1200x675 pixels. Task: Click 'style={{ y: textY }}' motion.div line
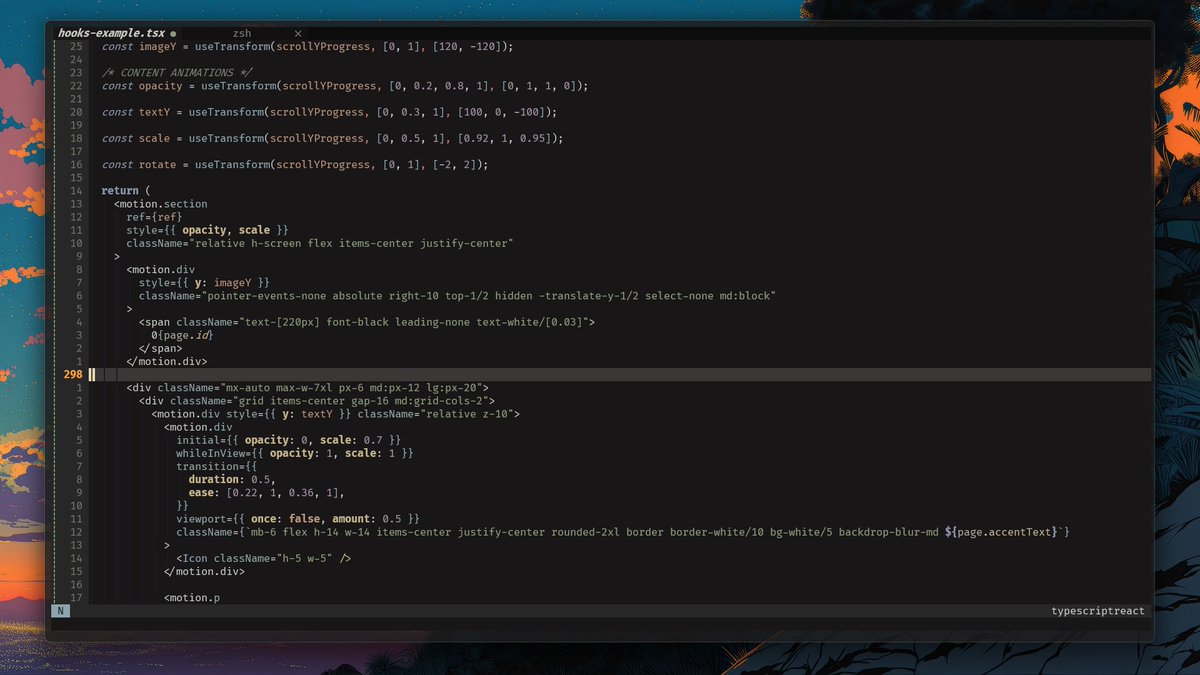tap(336, 413)
